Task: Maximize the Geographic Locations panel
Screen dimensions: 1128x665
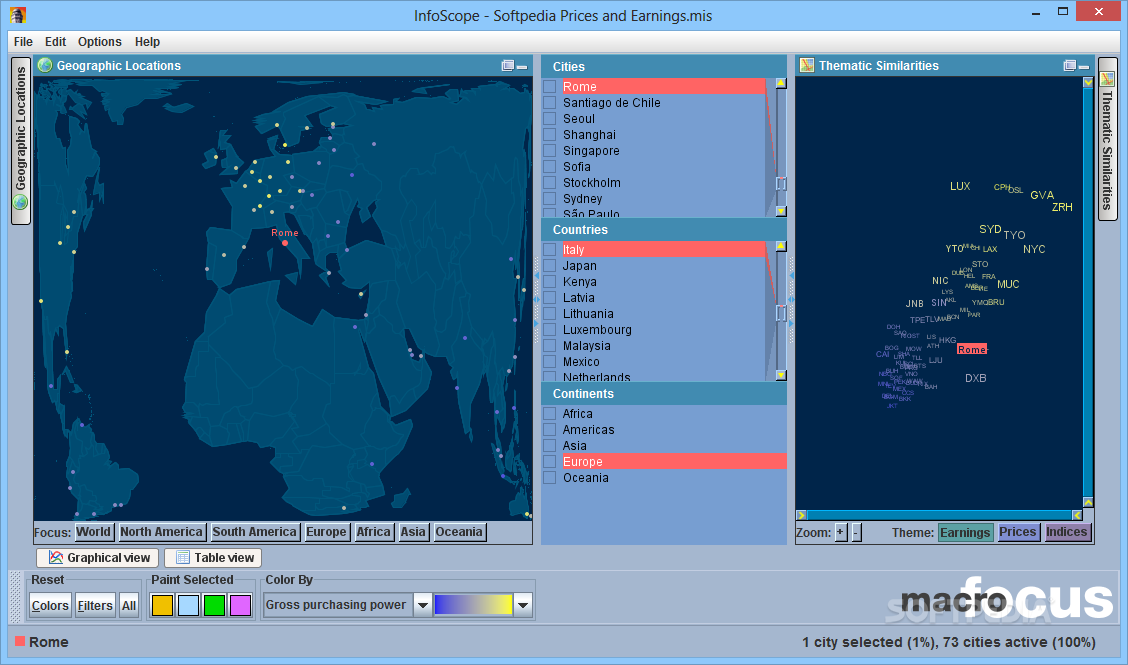Action: (508, 65)
